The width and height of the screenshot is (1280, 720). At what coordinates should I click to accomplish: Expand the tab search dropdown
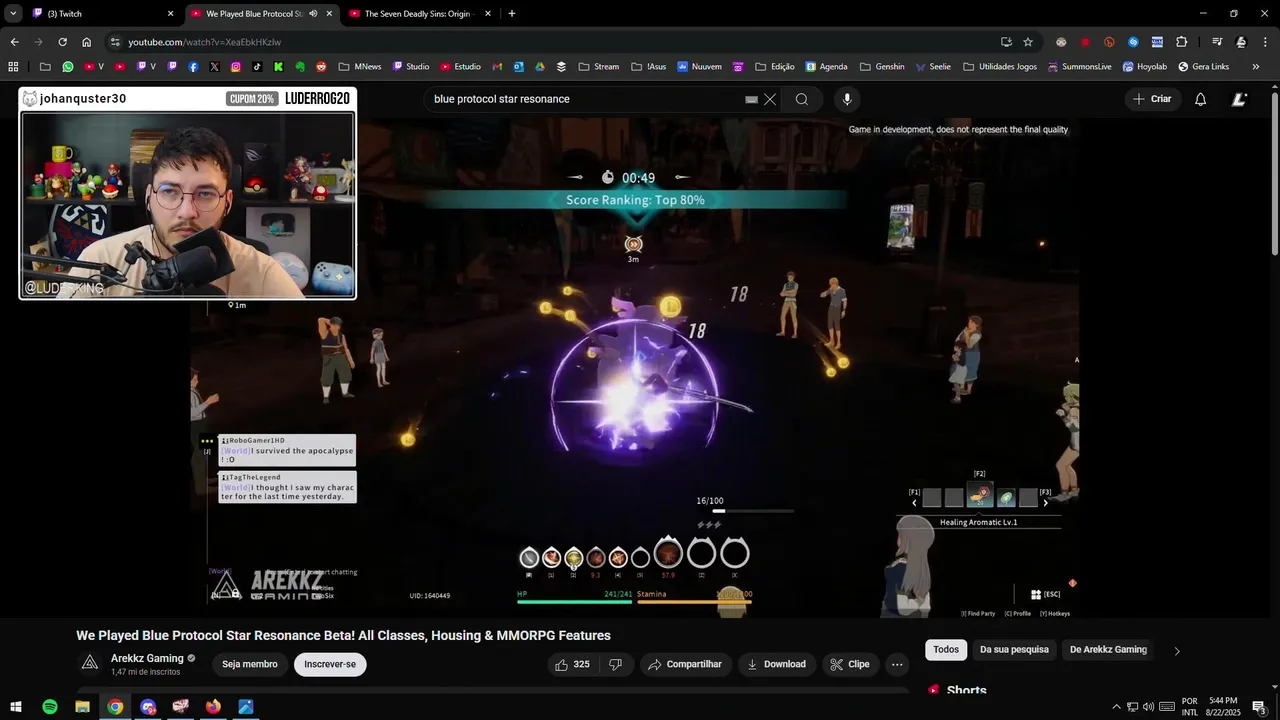13,14
